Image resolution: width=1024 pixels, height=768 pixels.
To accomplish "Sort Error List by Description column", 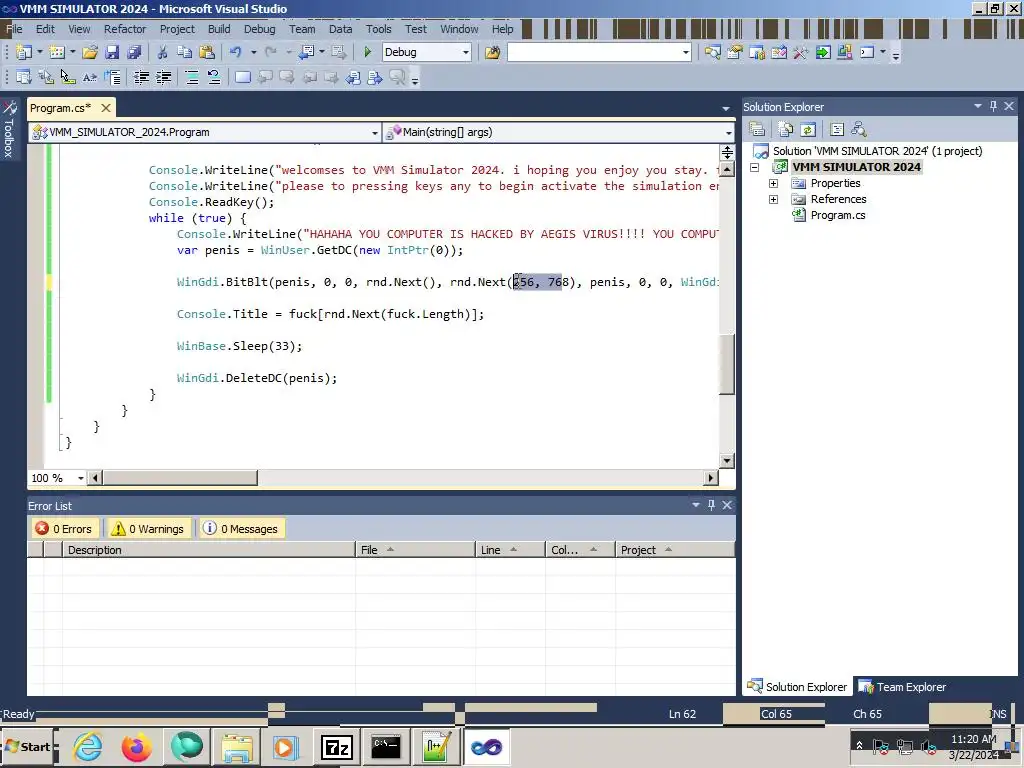I will (208, 550).
